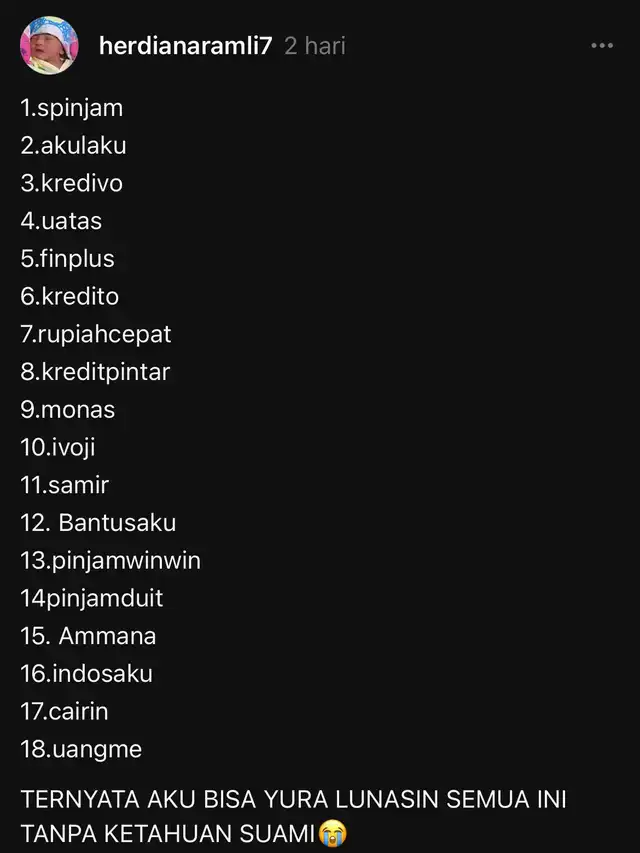Image resolution: width=640 pixels, height=853 pixels.
Task: Click the "8.kreditpintar" line
Action: point(95,372)
